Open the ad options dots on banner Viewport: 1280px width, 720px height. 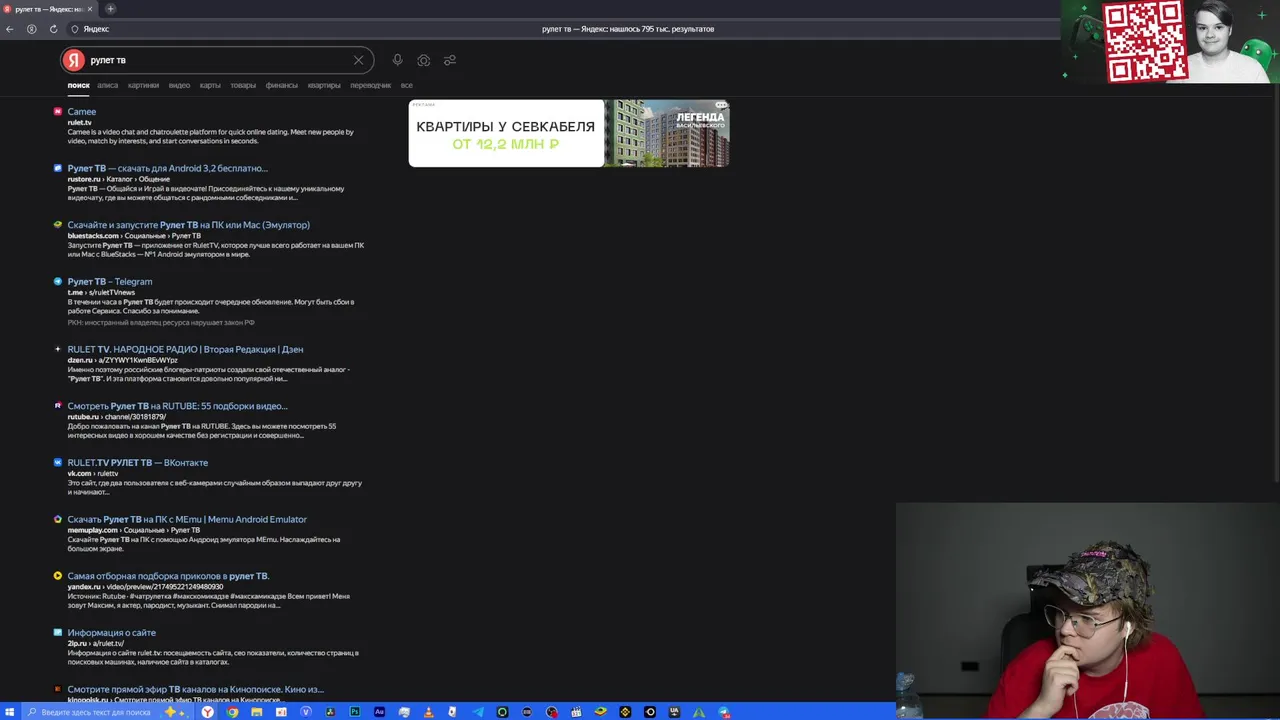(x=721, y=105)
